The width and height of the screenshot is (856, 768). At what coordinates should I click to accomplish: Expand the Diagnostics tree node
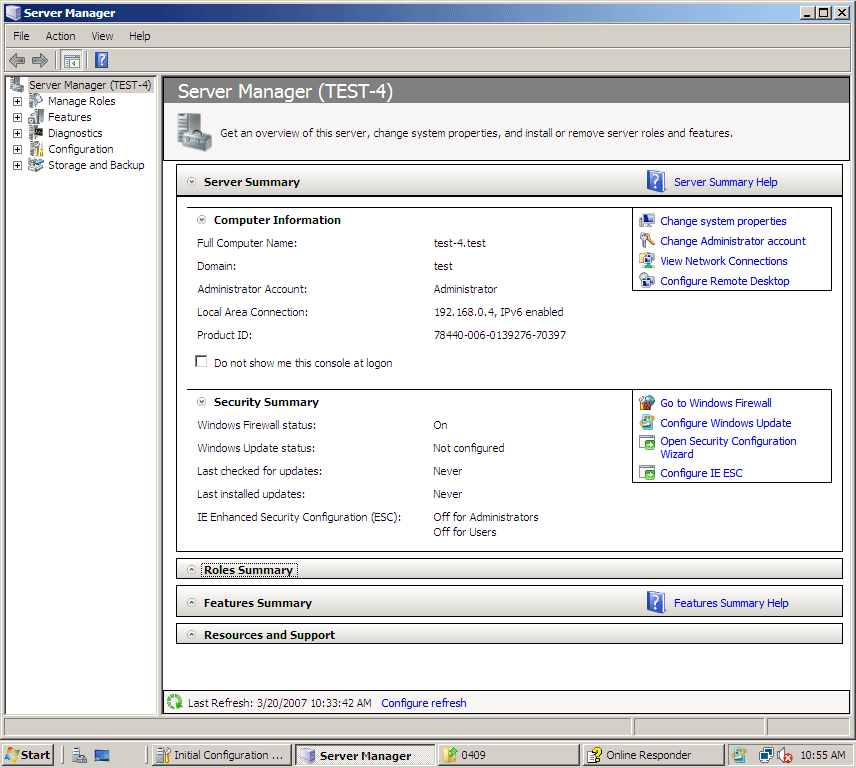click(17, 133)
